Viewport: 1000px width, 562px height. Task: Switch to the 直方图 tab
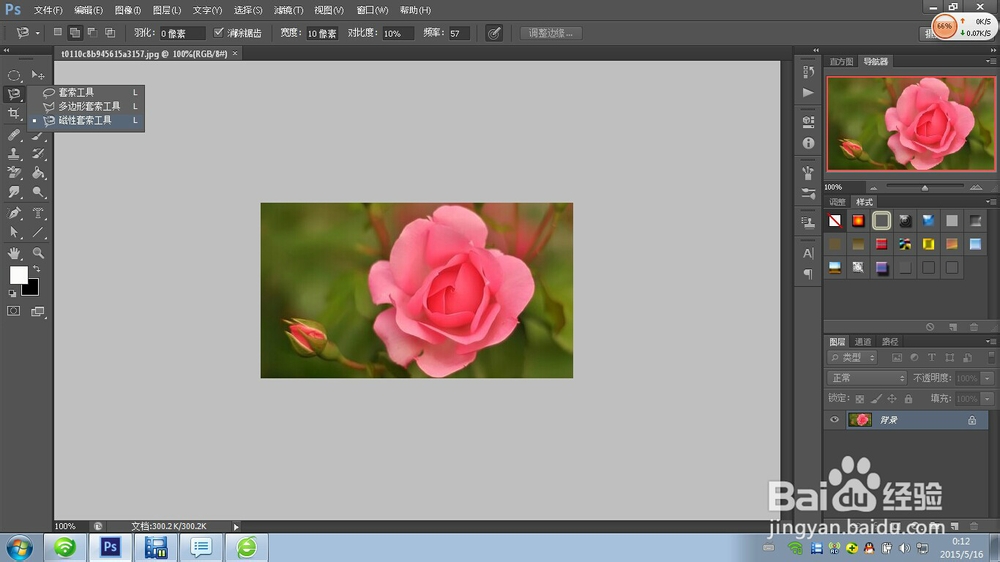[841, 61]
